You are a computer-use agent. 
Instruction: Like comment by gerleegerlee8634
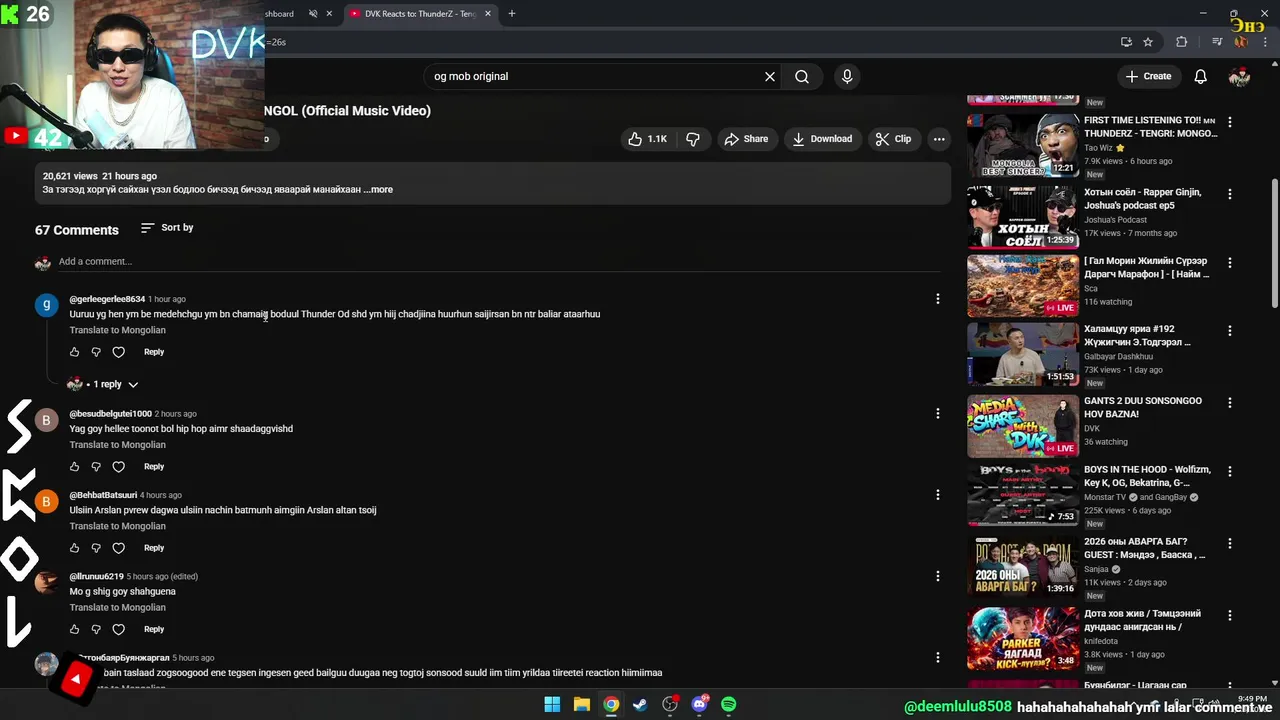(74, 352)
